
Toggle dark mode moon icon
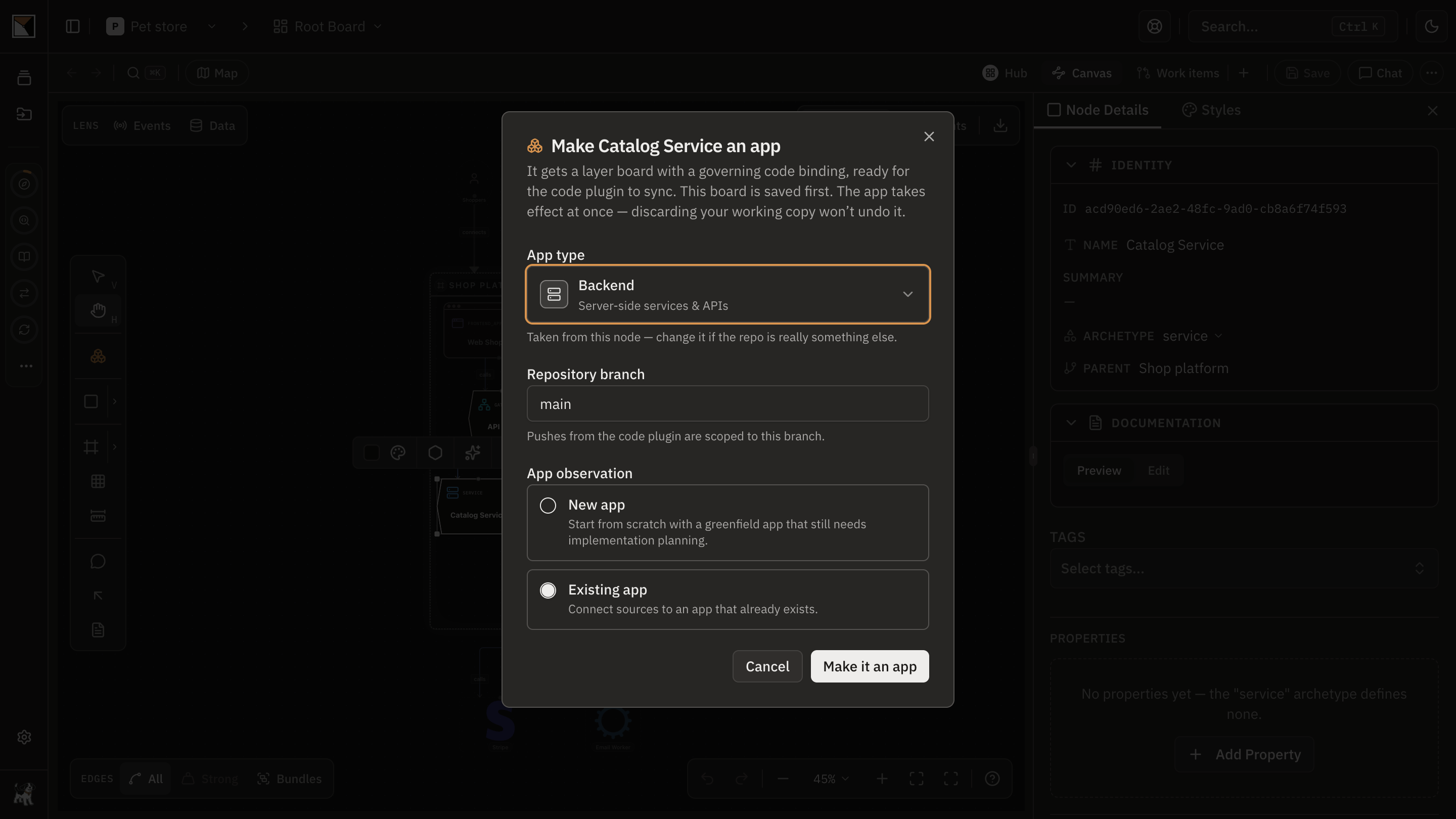pos(1431,27)
